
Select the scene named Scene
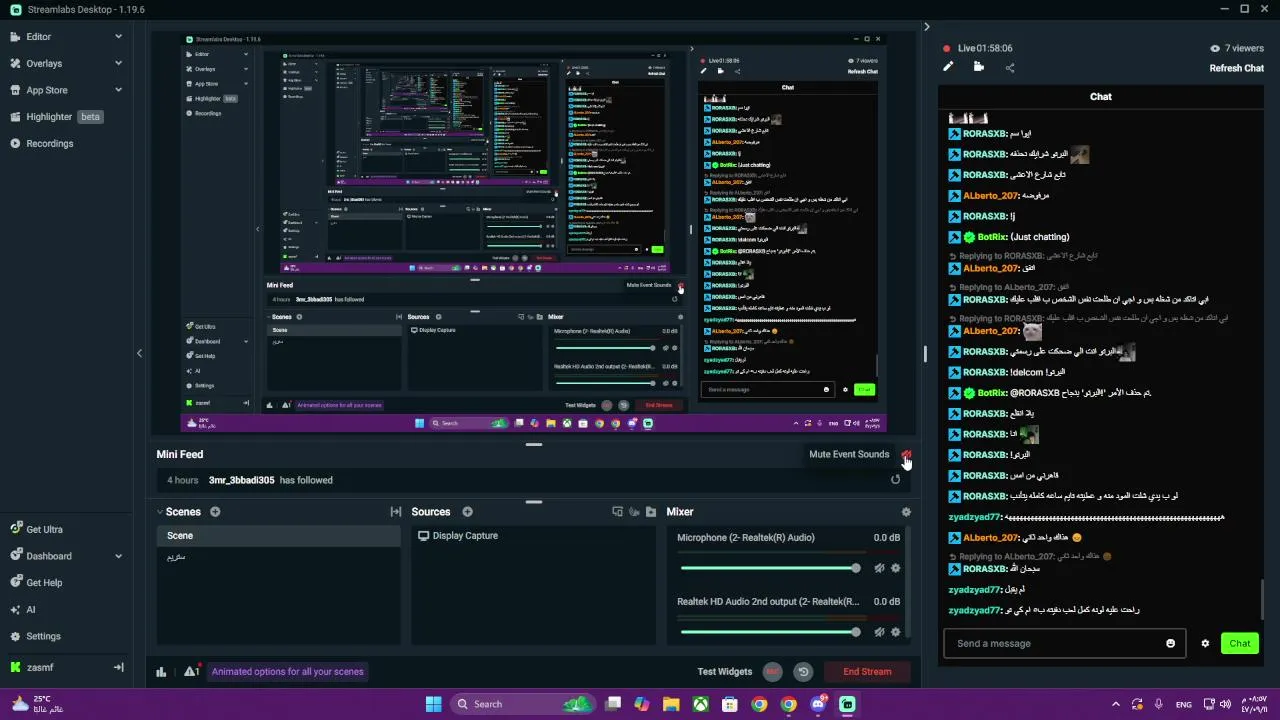[279, 536]
